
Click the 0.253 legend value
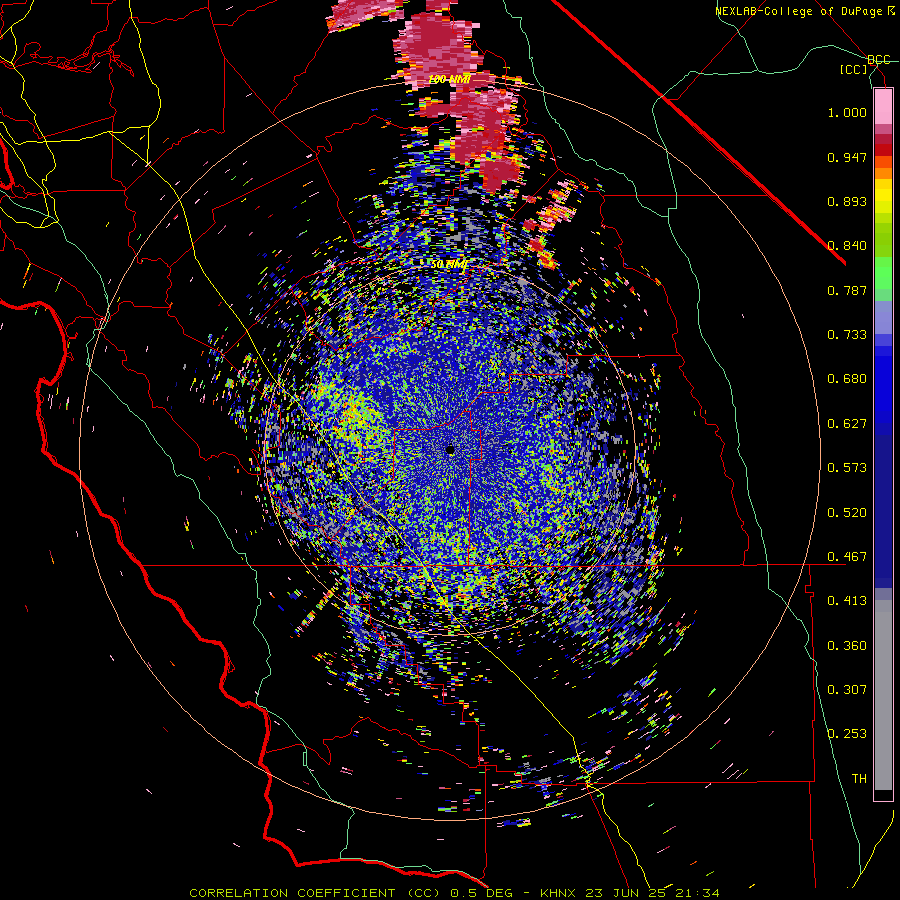[847, 734]
